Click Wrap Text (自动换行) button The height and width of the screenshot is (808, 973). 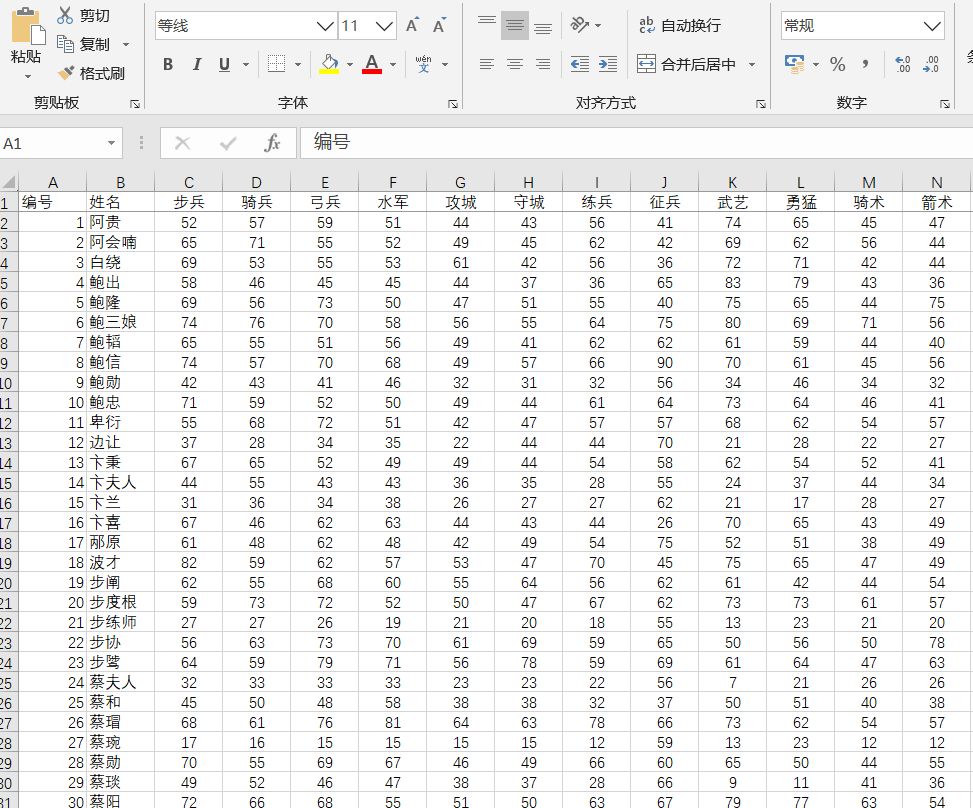click(679, 25)
